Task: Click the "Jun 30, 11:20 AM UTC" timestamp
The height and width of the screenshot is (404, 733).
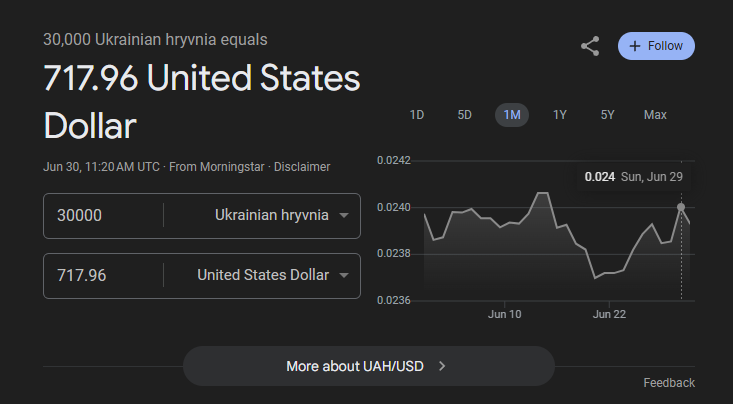Action: click(101, 167)
